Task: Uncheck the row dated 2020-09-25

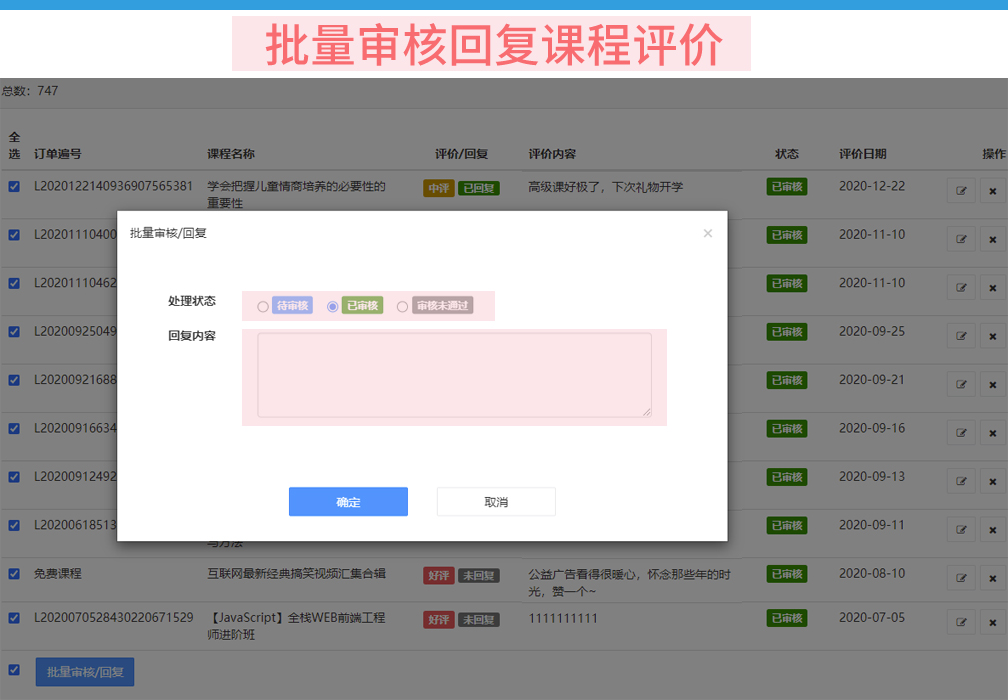Action: pyautogui.click(x=14, y=332)
